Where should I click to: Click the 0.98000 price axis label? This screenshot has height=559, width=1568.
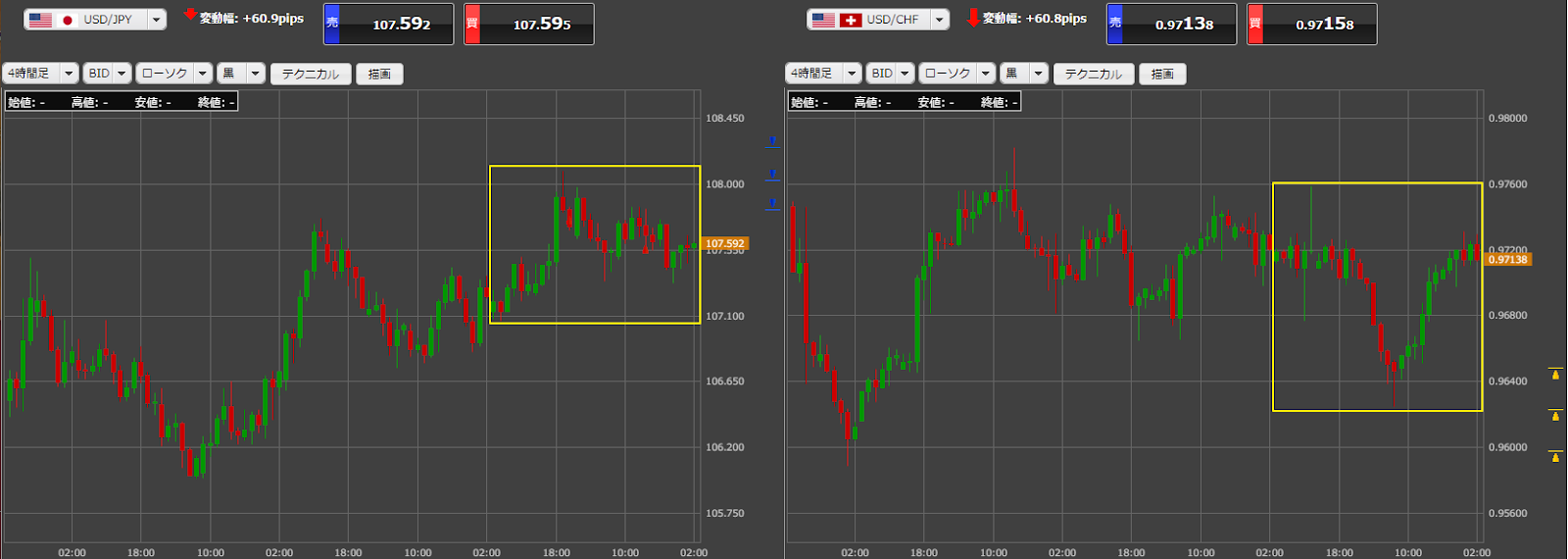click(x=1508, y=118)
